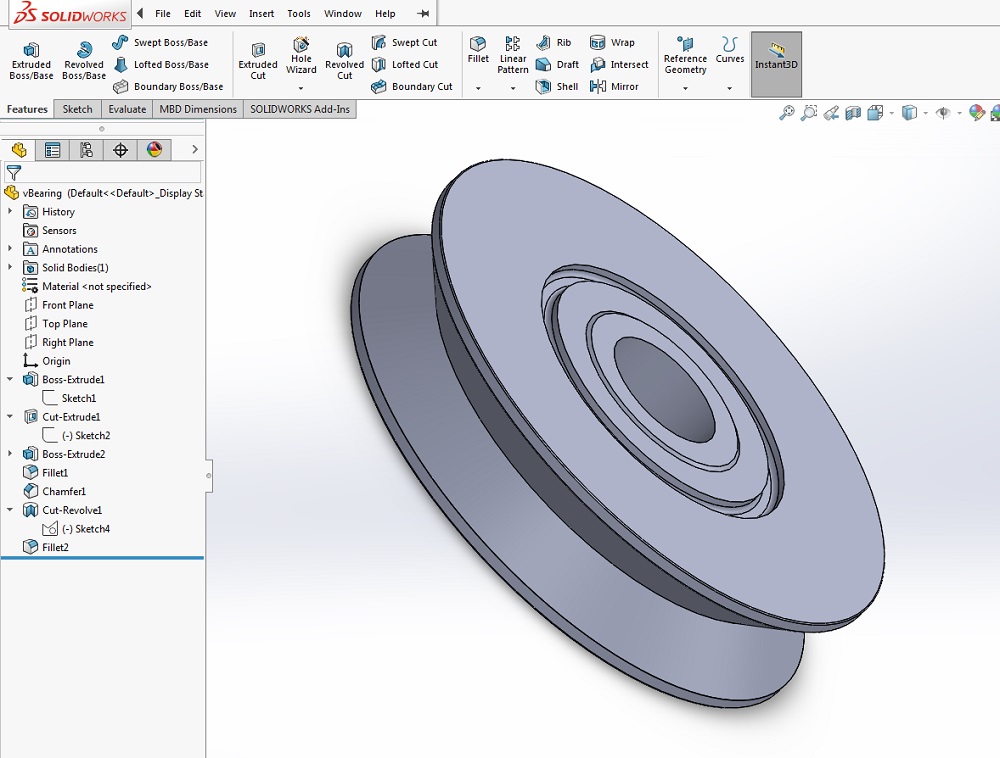Open the Fillet dropdown arrow
The width and height of the screenshot is (1000, 758).
pyautogui.click(x=478, y=88)
